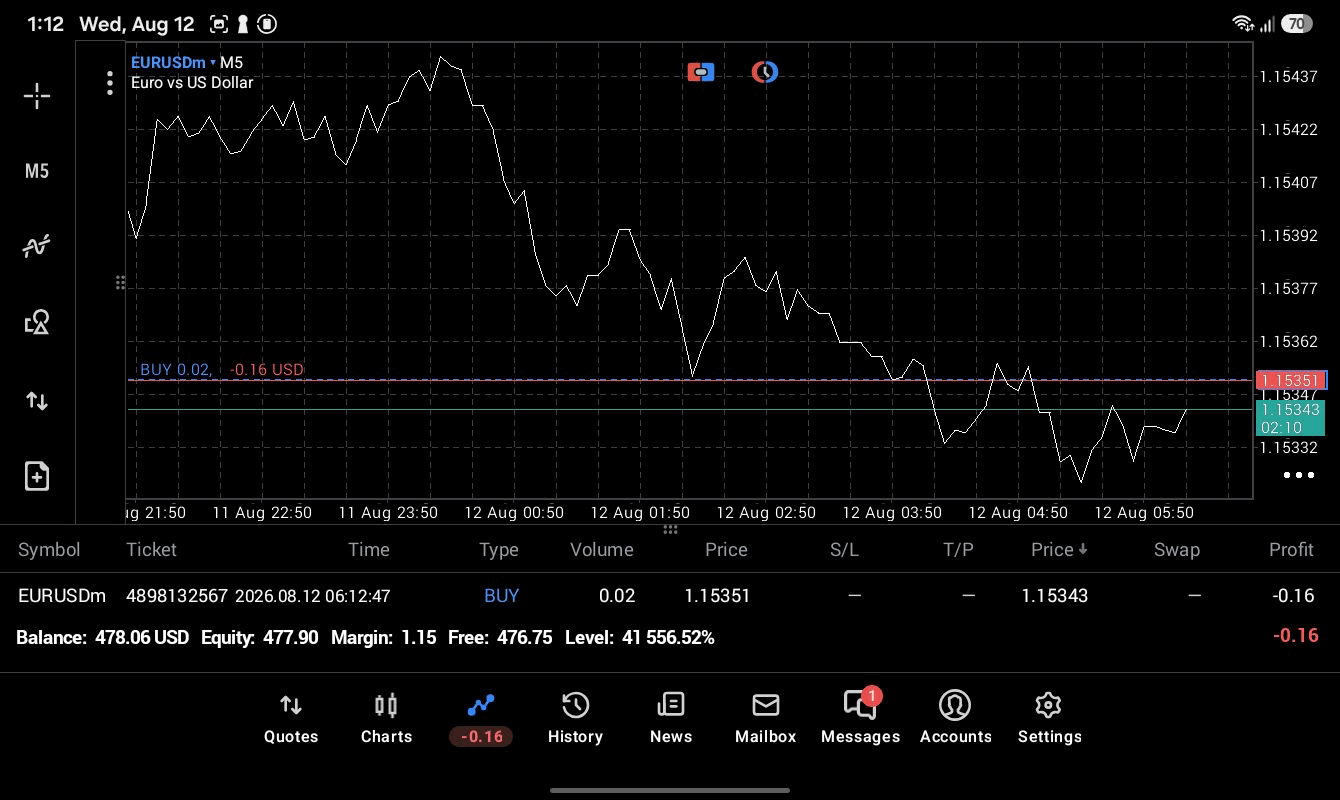The height and width of the screenshot is (800, 1340).
Task: Select the red 1.15351 price label
Action: click(x=1290, y=380)
